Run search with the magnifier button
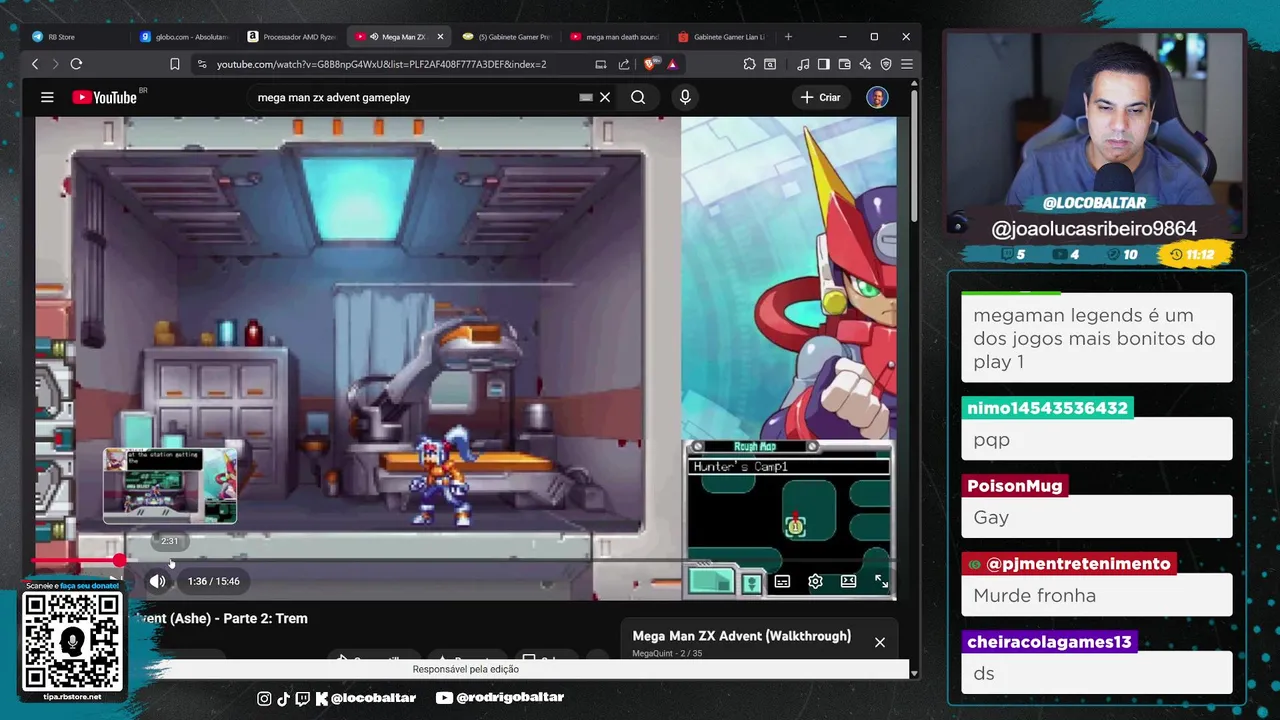The height and width of the screenshot is (720, 1280). coord(638,97)
